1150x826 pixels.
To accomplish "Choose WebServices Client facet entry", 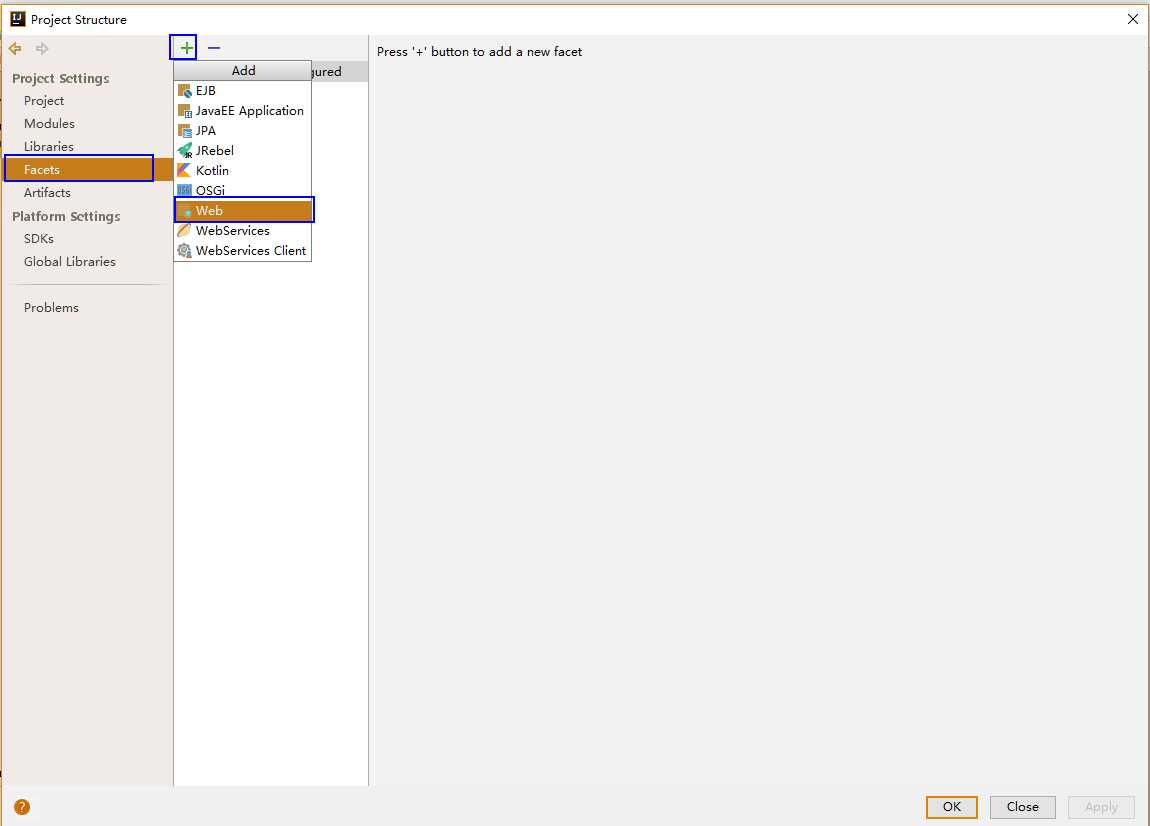I will click(x=243, y=250).
